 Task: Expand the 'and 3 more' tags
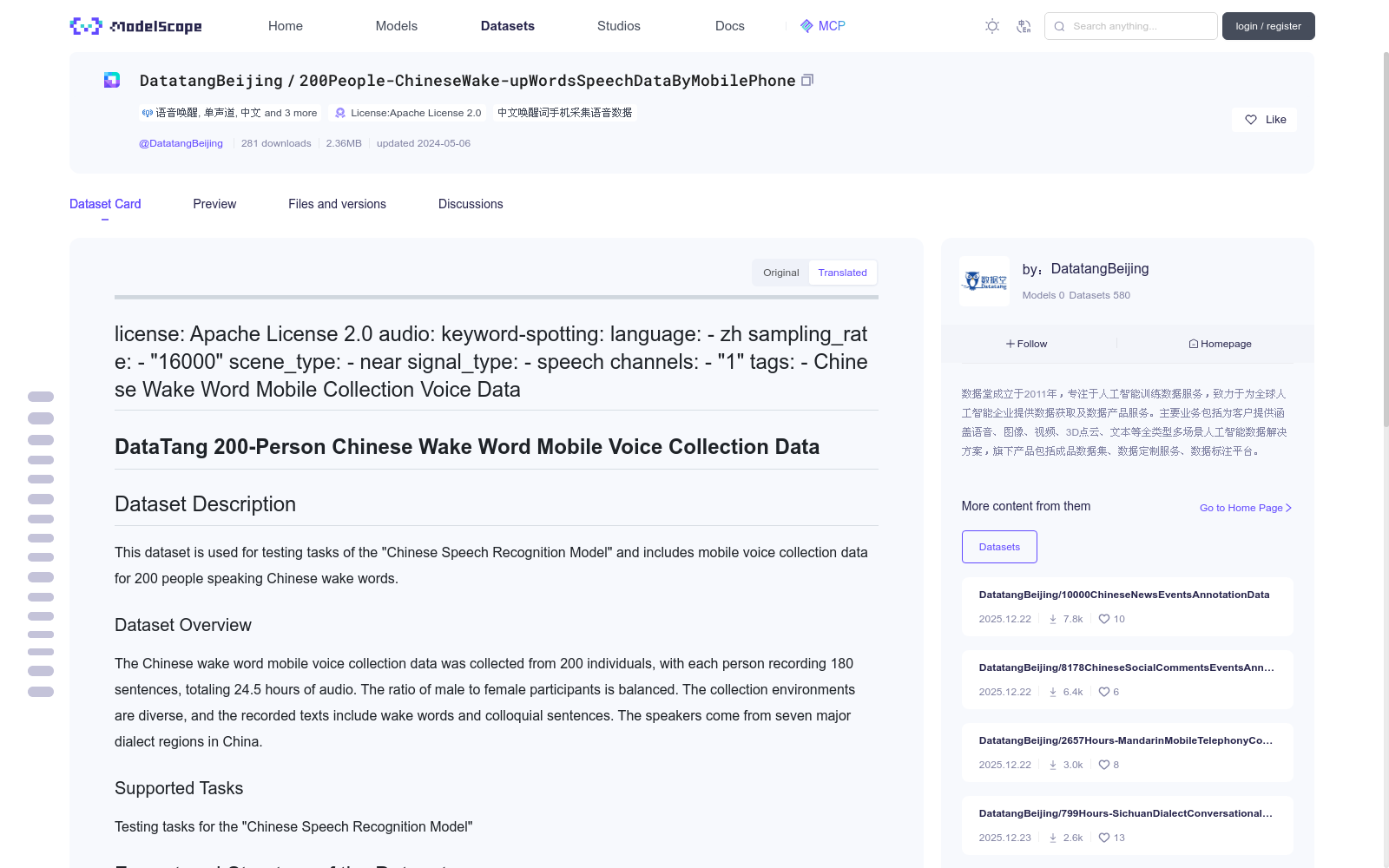(x=291, y=113)
